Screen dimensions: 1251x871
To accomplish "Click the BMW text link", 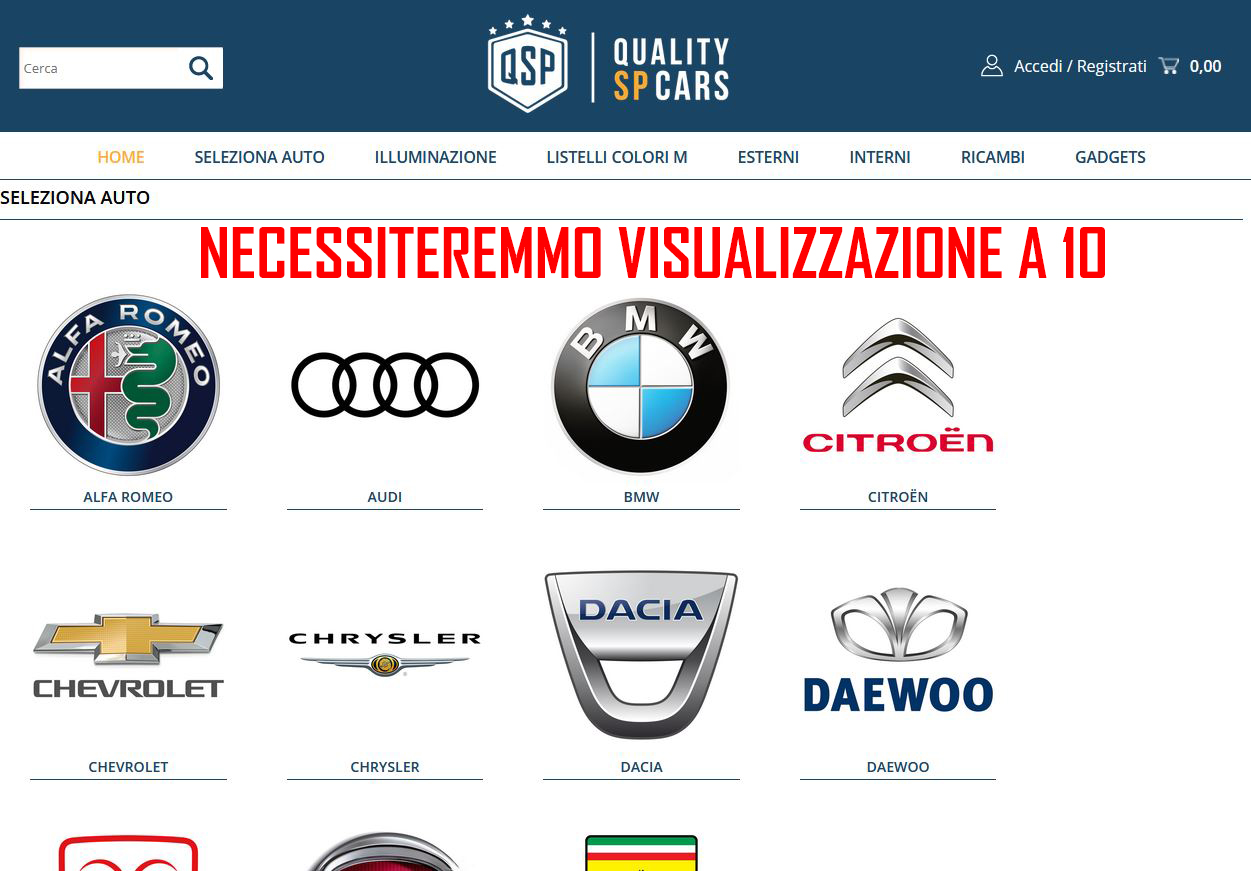I will point(641,497).
